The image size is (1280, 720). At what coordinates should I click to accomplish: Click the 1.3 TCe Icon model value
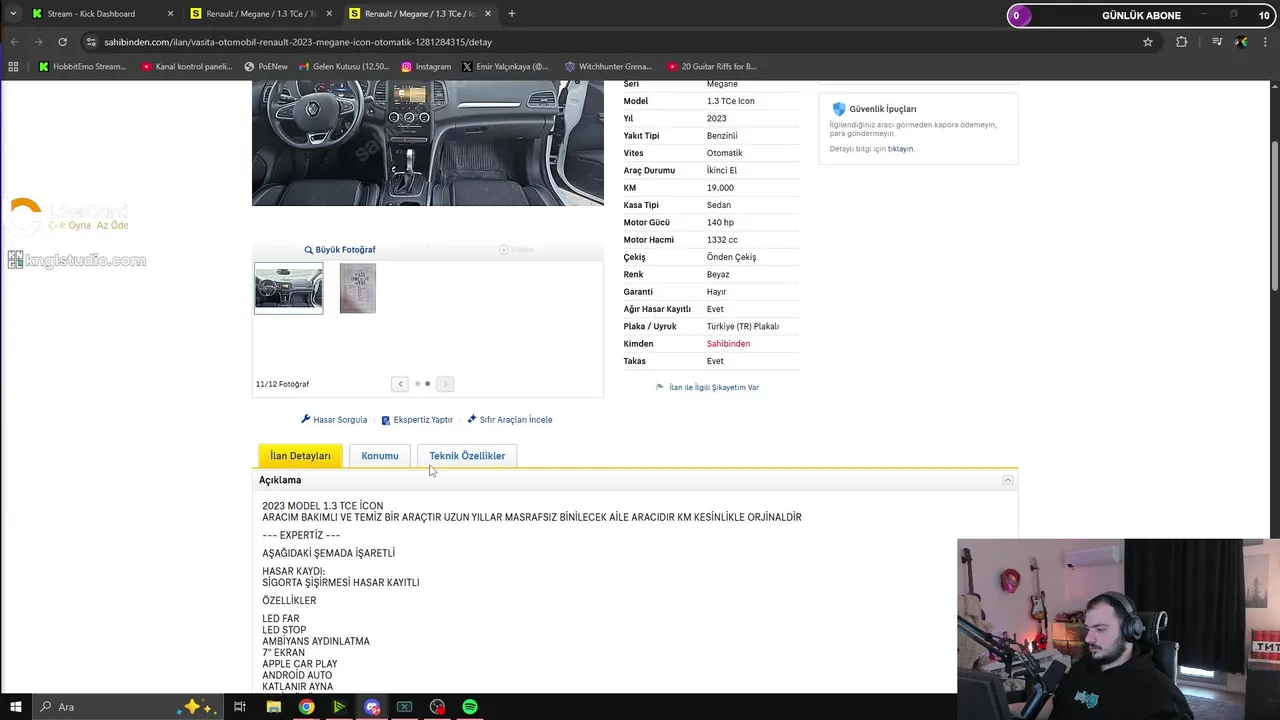(731, 101)
